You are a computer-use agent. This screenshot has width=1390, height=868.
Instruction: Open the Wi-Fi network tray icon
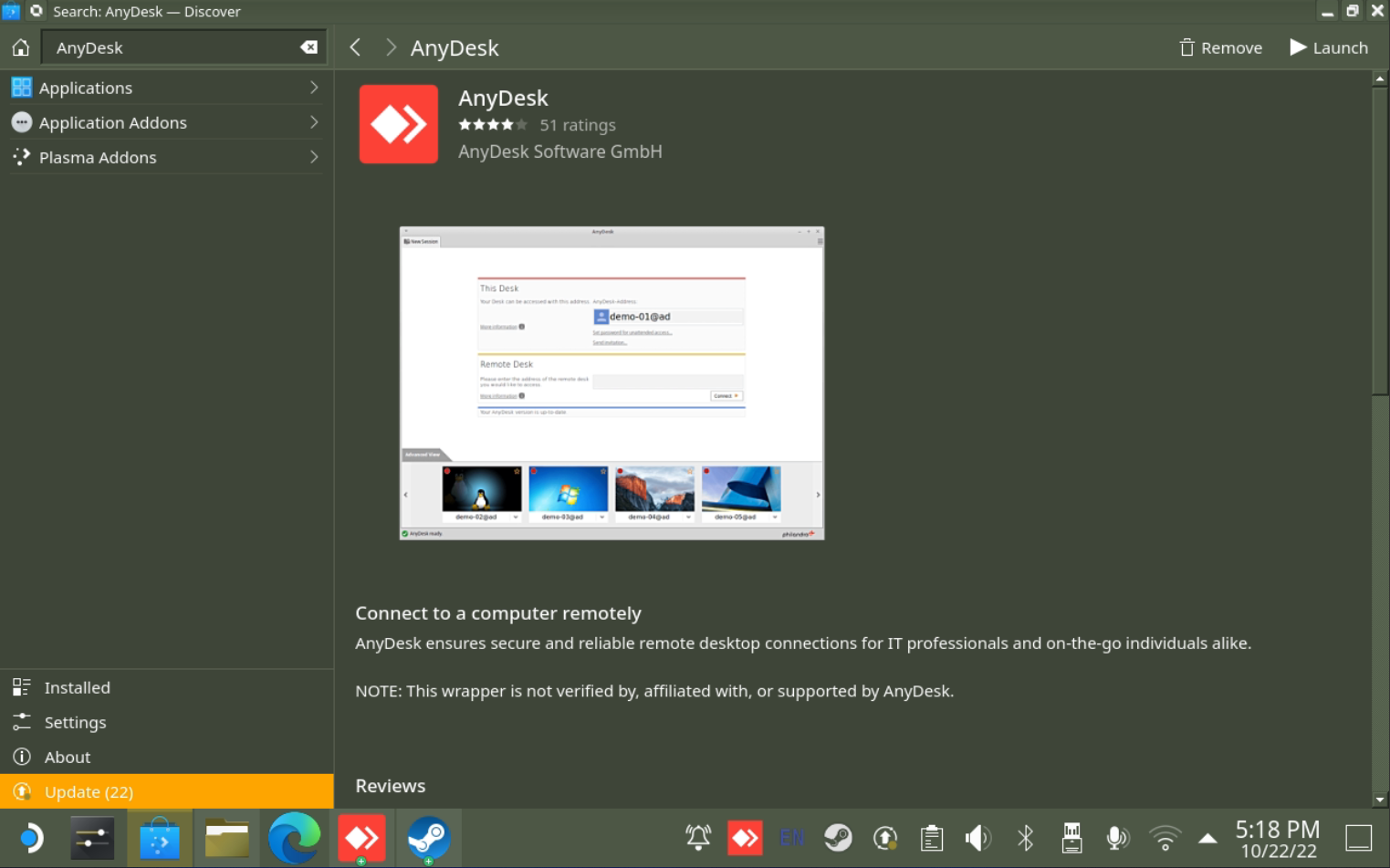tap(1165, 838)
